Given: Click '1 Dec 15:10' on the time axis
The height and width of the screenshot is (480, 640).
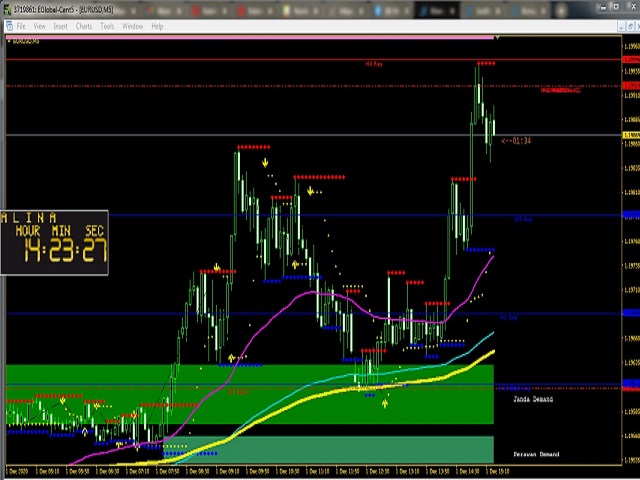Looking at the screenshot, I should click(500, 471).
